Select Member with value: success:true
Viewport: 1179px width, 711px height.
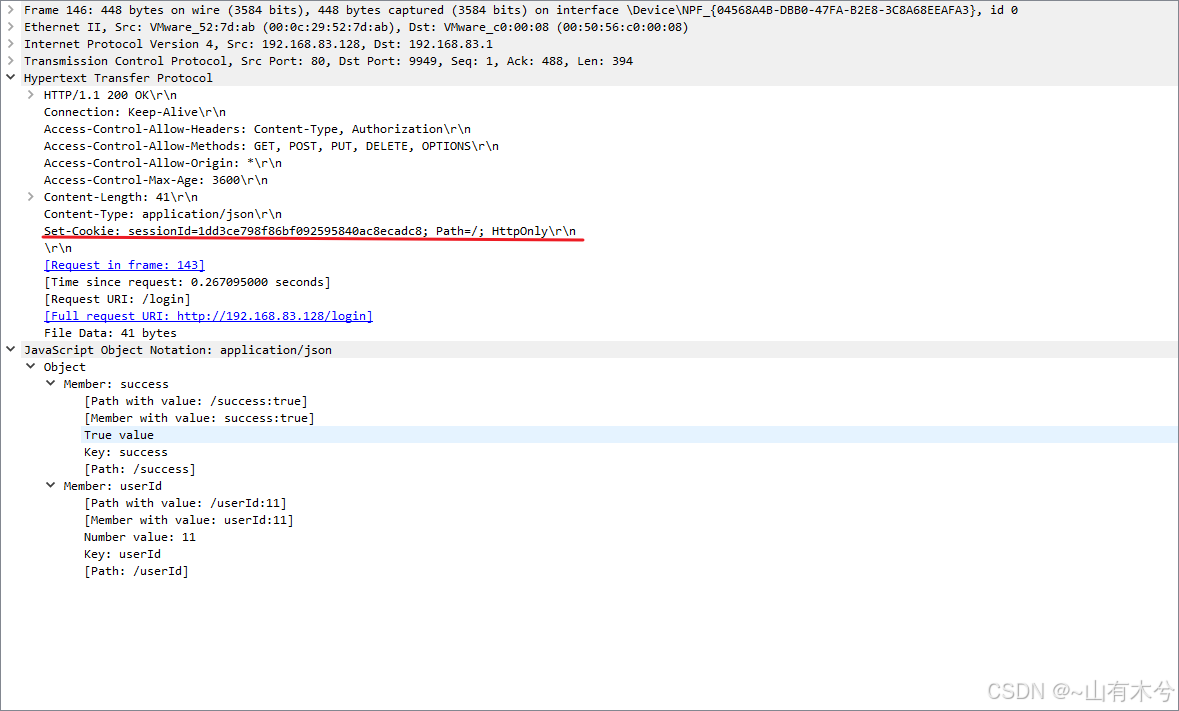199,418
